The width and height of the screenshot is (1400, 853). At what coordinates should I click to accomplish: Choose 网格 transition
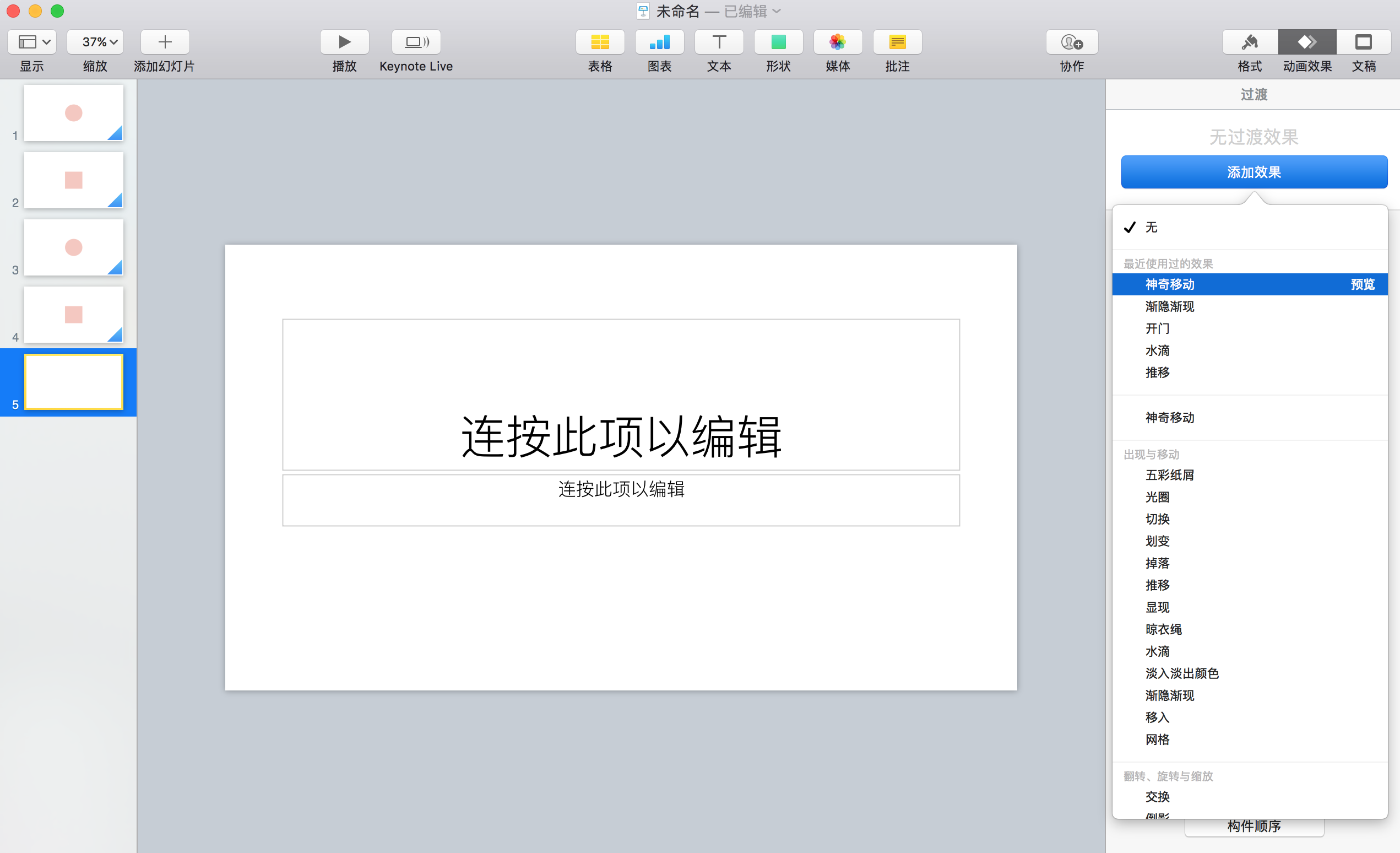point(1250,739)
